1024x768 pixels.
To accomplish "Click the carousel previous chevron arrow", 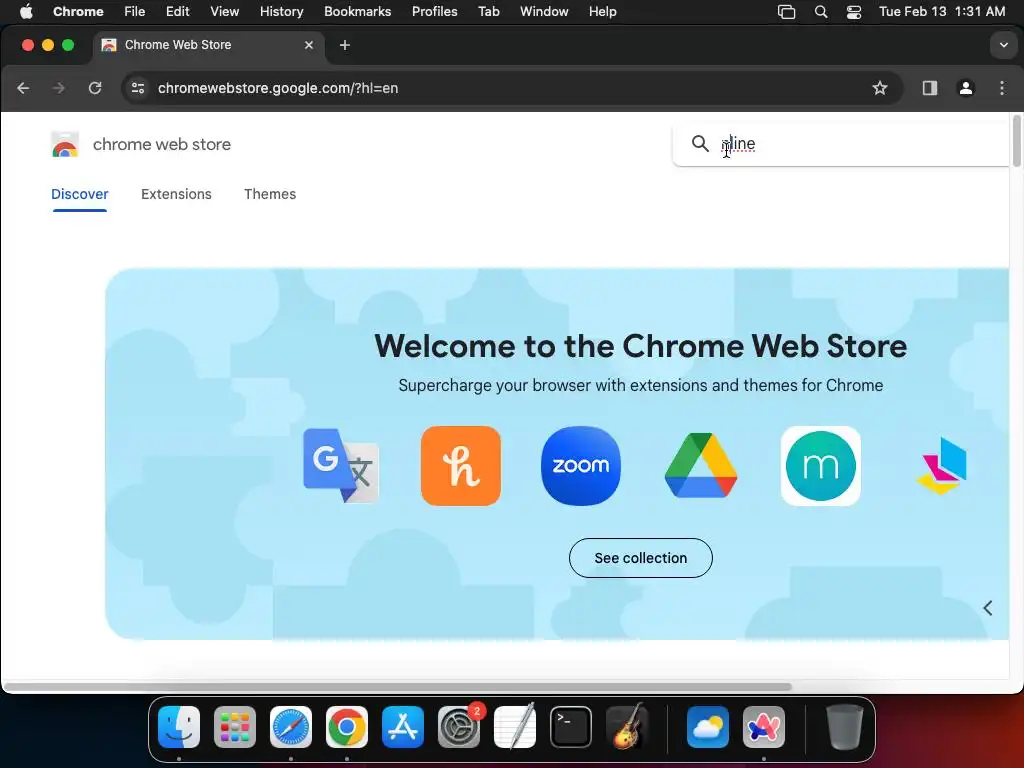I will pos(987,608).
